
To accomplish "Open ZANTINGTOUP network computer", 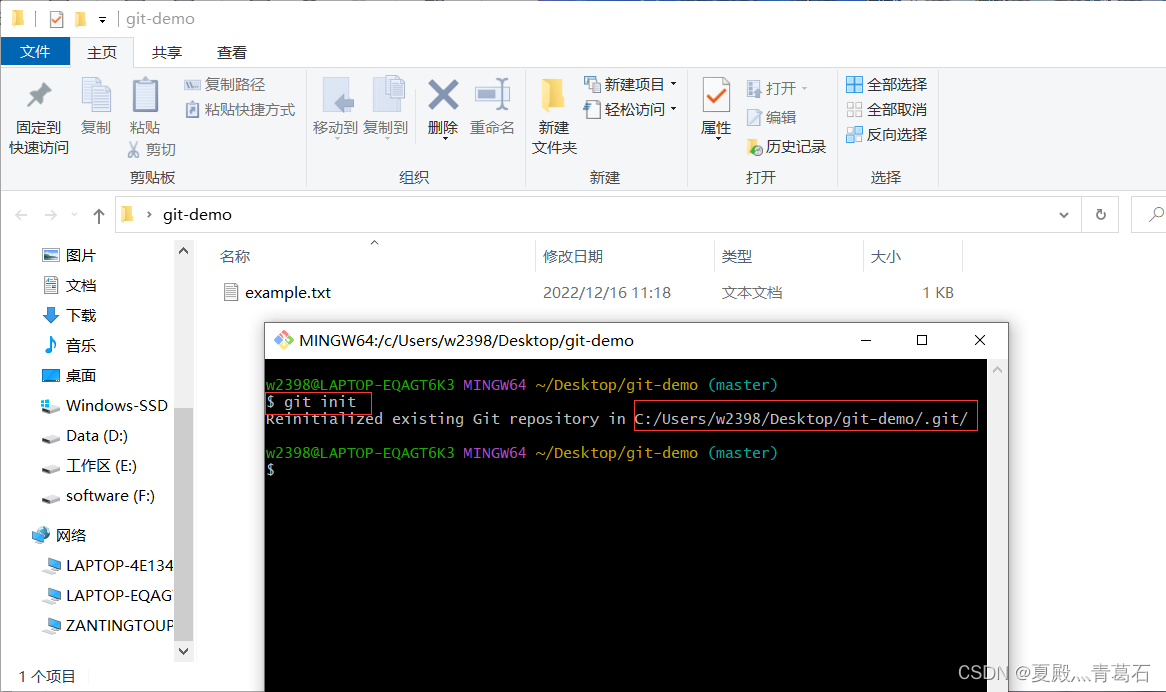I will tap(108, 626).
